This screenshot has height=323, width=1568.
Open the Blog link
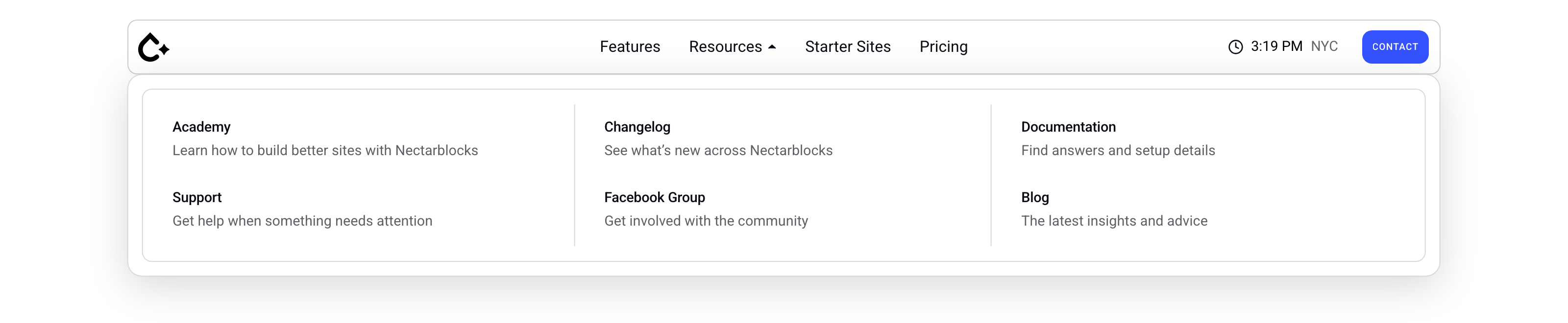click(1034, 198)
